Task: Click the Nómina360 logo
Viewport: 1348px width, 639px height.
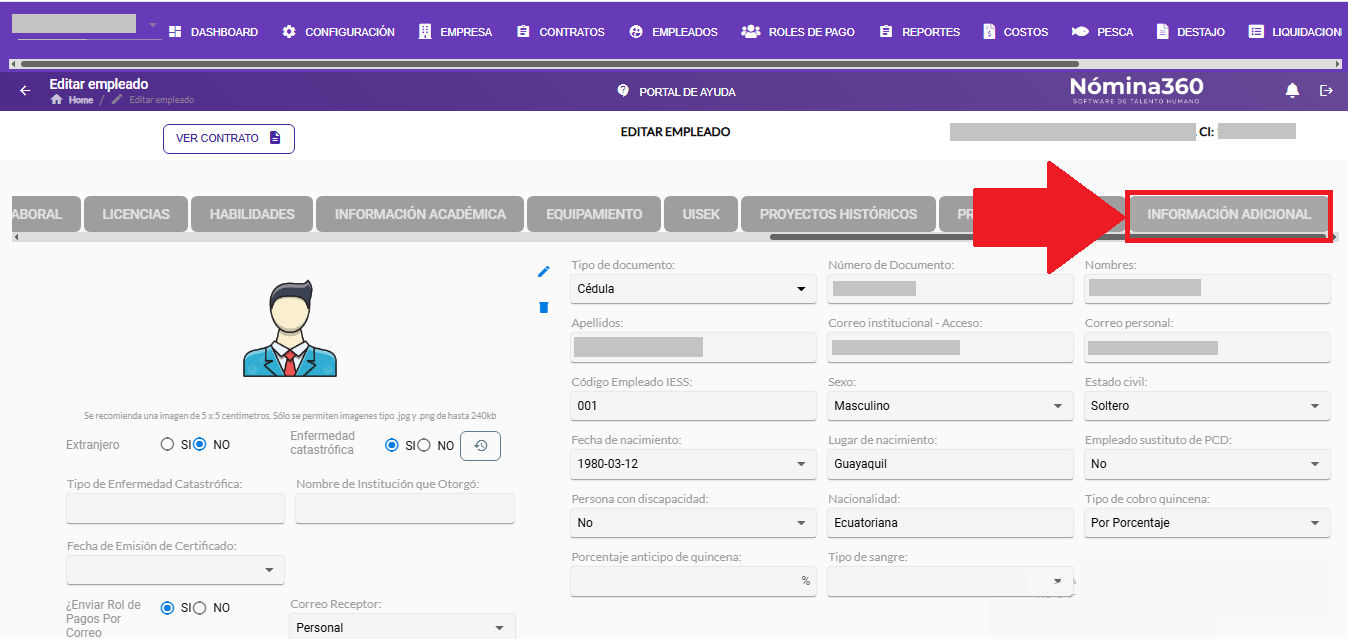Action: [x=1136, y=89]
